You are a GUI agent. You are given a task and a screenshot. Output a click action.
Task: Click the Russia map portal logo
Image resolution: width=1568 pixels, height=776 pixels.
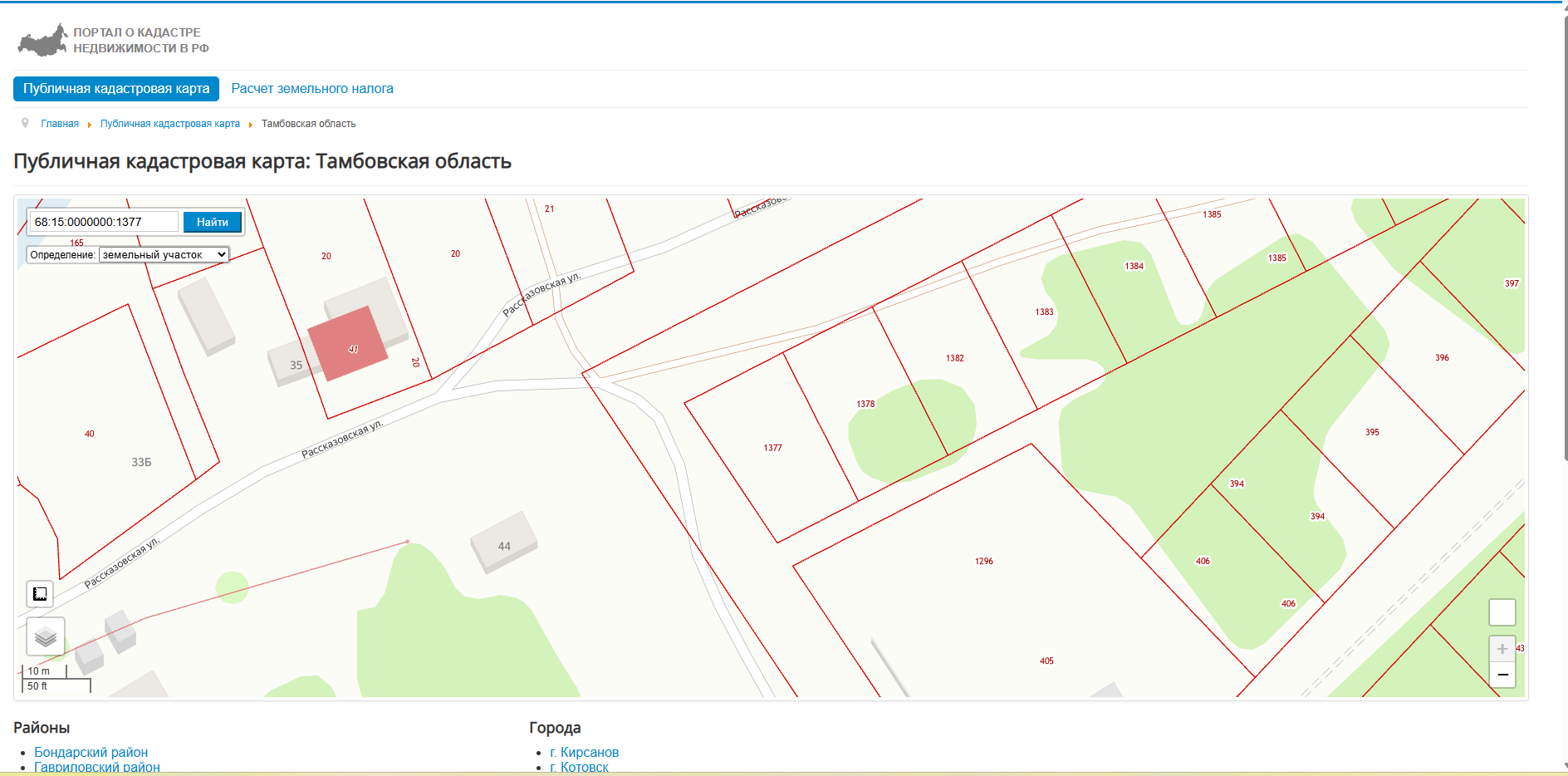point(43,40)
